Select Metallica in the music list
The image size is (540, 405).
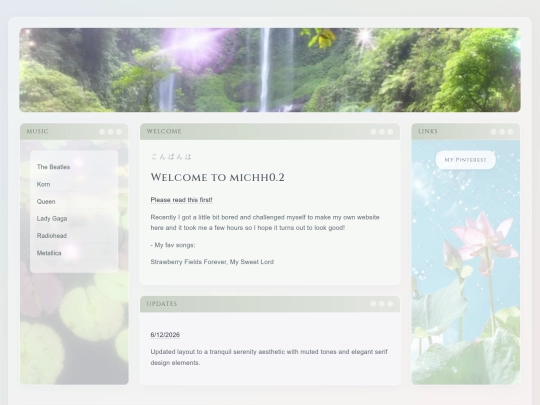point(49,253)
